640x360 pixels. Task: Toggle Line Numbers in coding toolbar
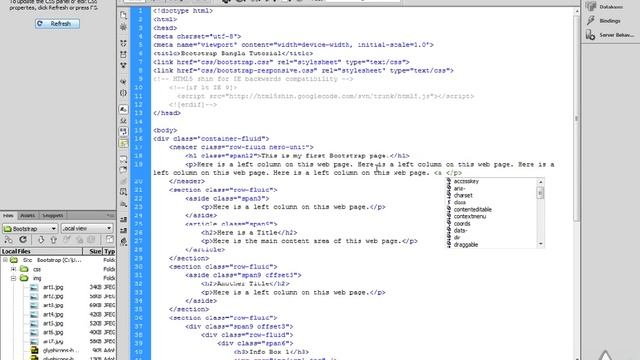[123, 109]
